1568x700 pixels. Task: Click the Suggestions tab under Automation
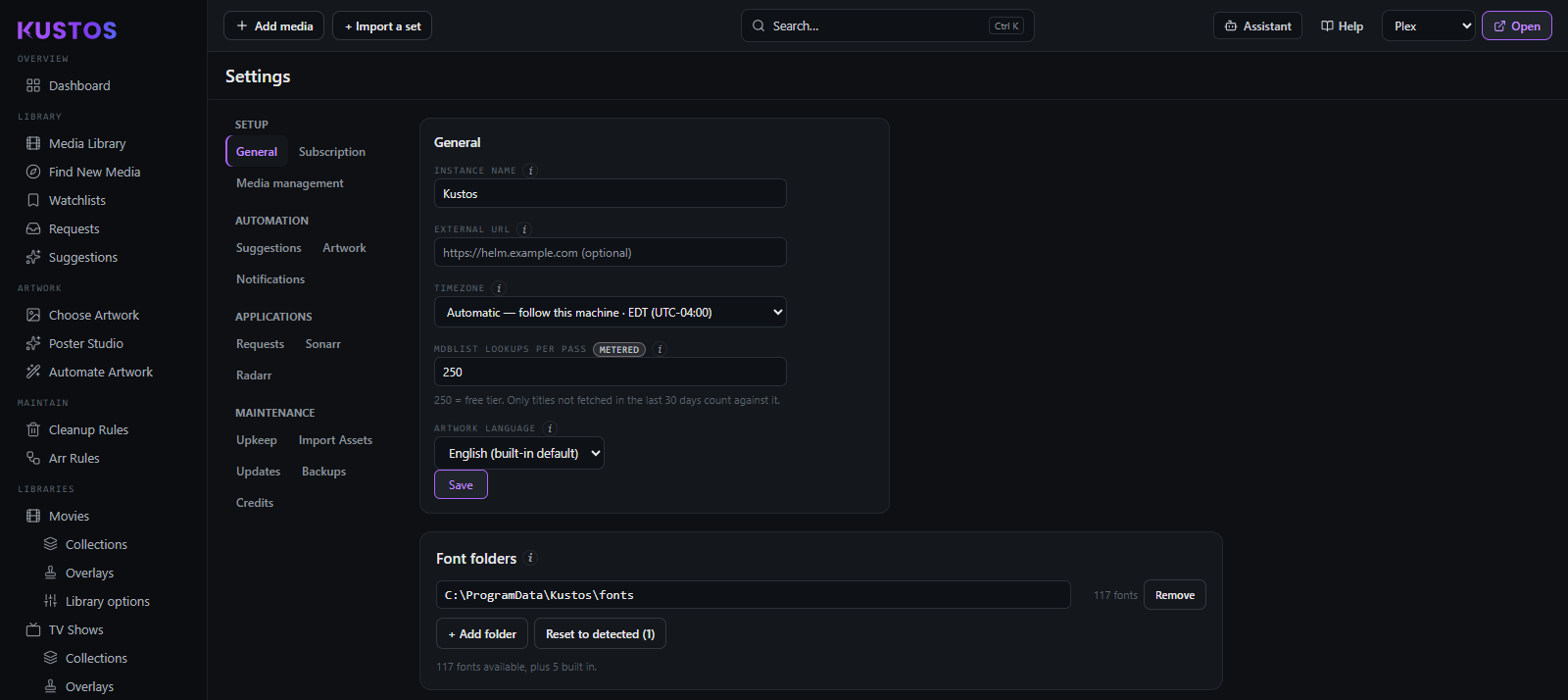click(x=269, y=248)
